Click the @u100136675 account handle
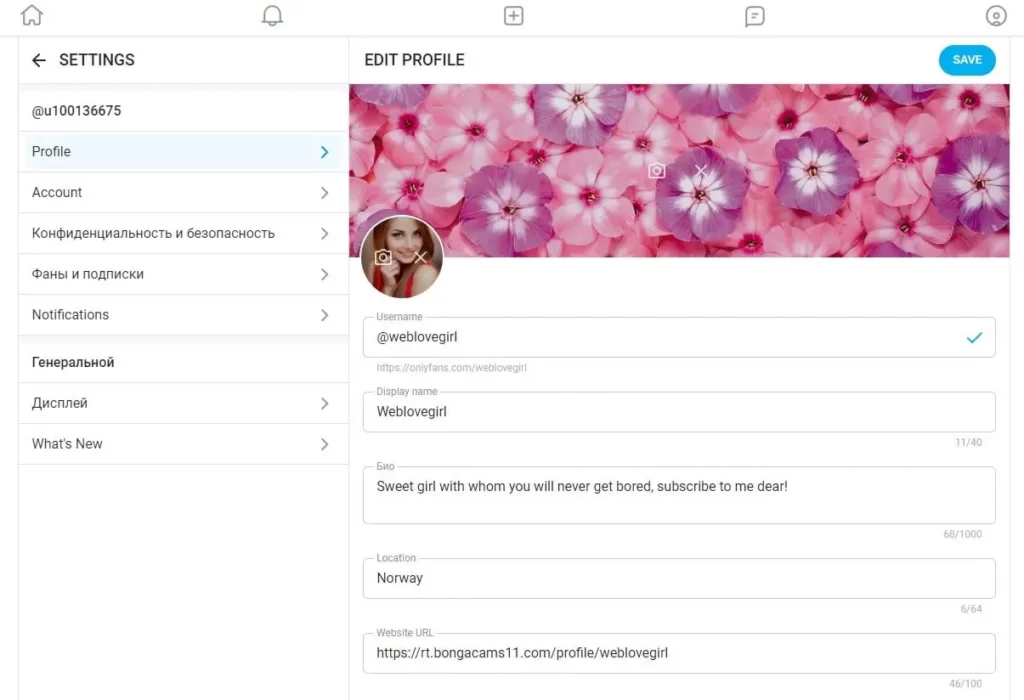The image size is (1024, 700). coord(76,111)
